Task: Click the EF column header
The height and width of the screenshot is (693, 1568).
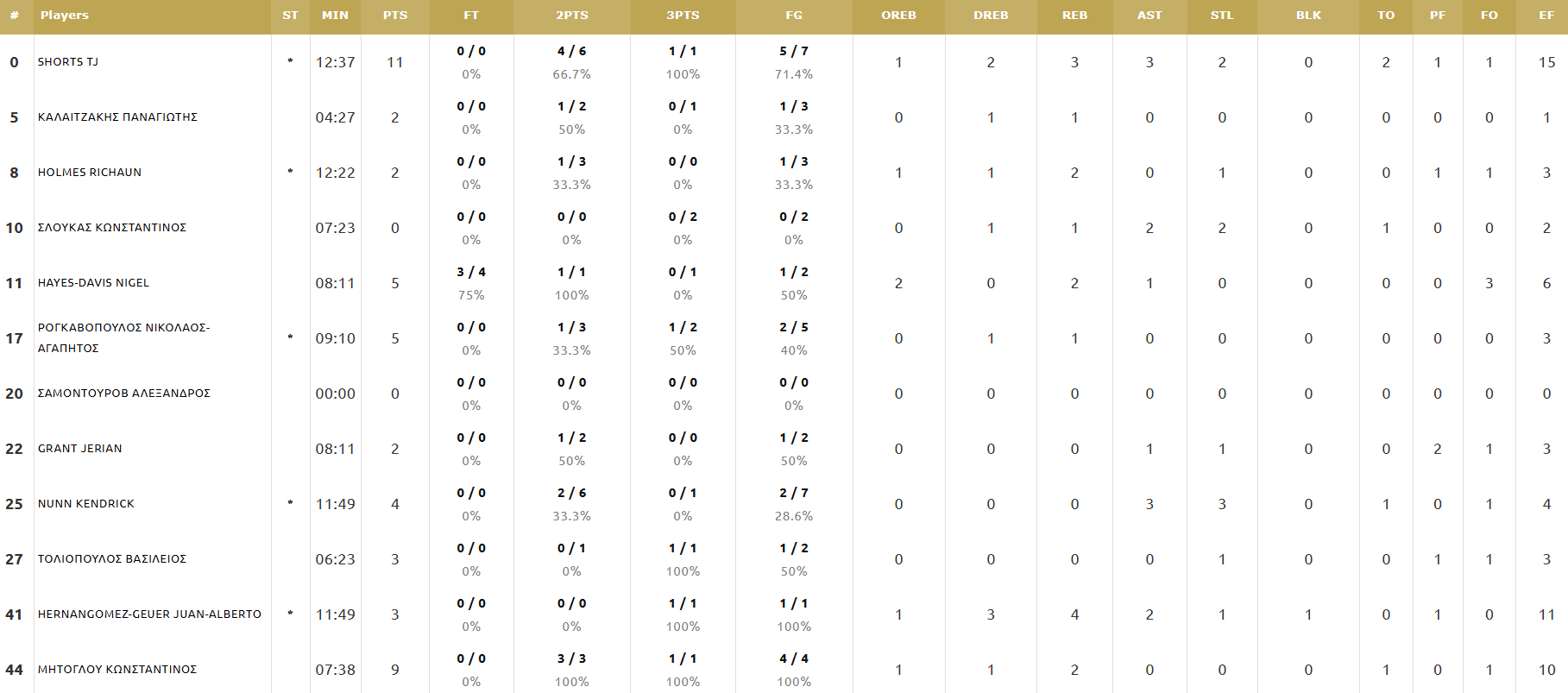Action: pyautogui.click(x=1546, y=16)
